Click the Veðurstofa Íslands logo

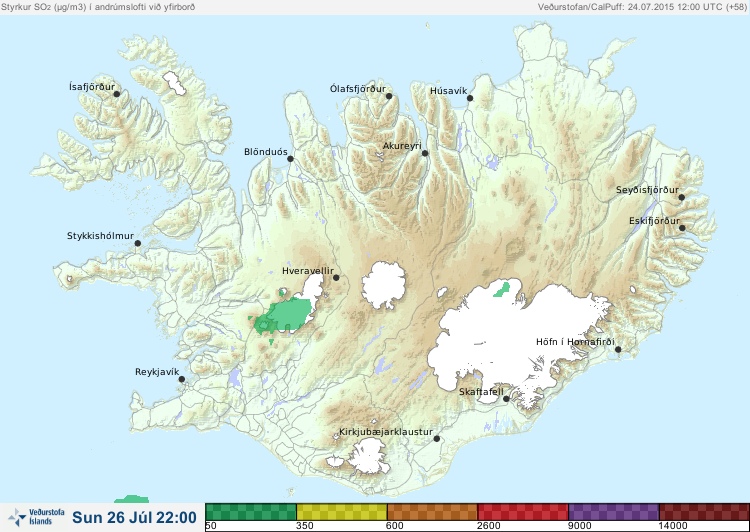point(37,517)
